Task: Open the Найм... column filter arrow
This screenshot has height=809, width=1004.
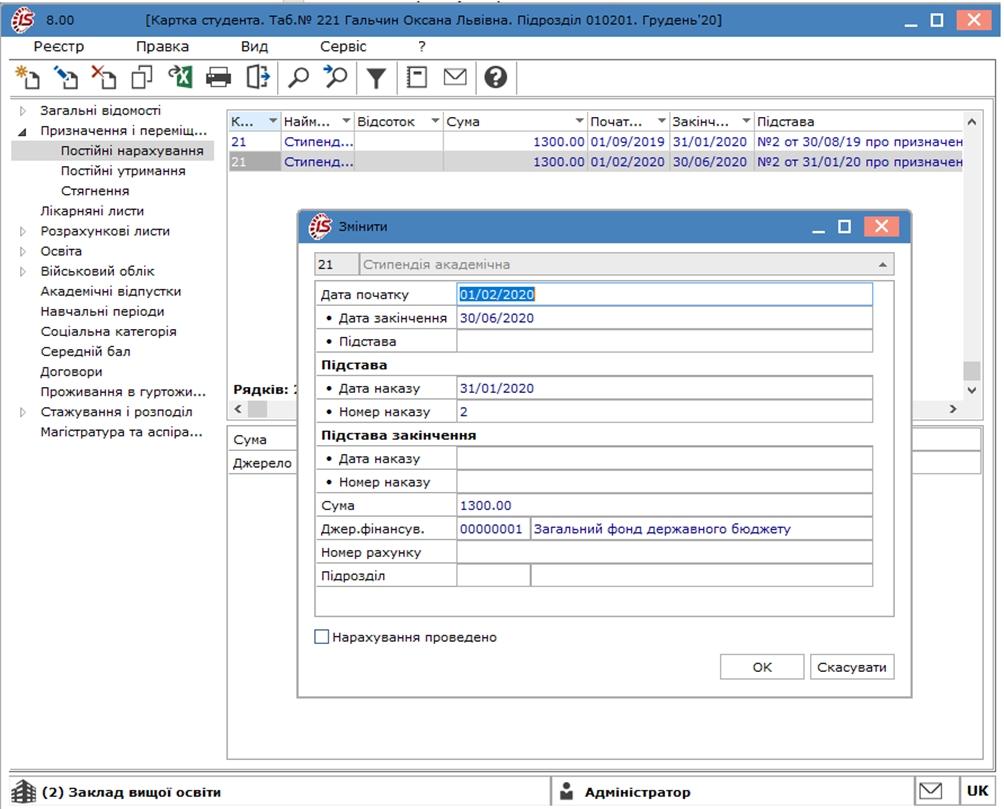Action: pos(346,121)
